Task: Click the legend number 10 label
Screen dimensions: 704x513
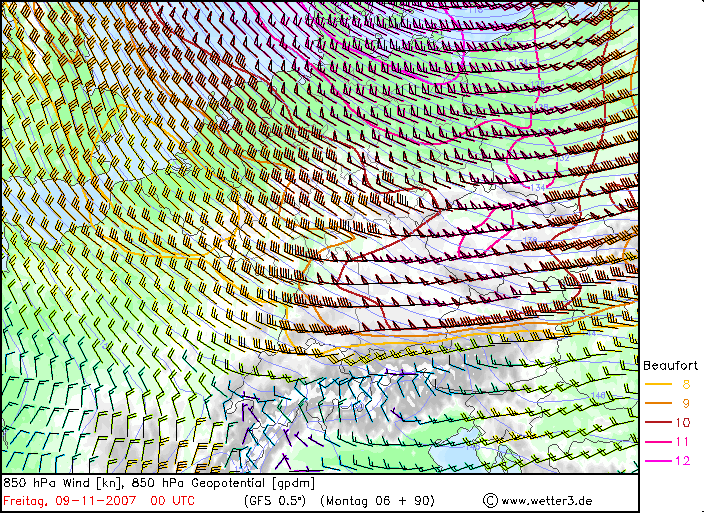Action: (x=683, y=422)
